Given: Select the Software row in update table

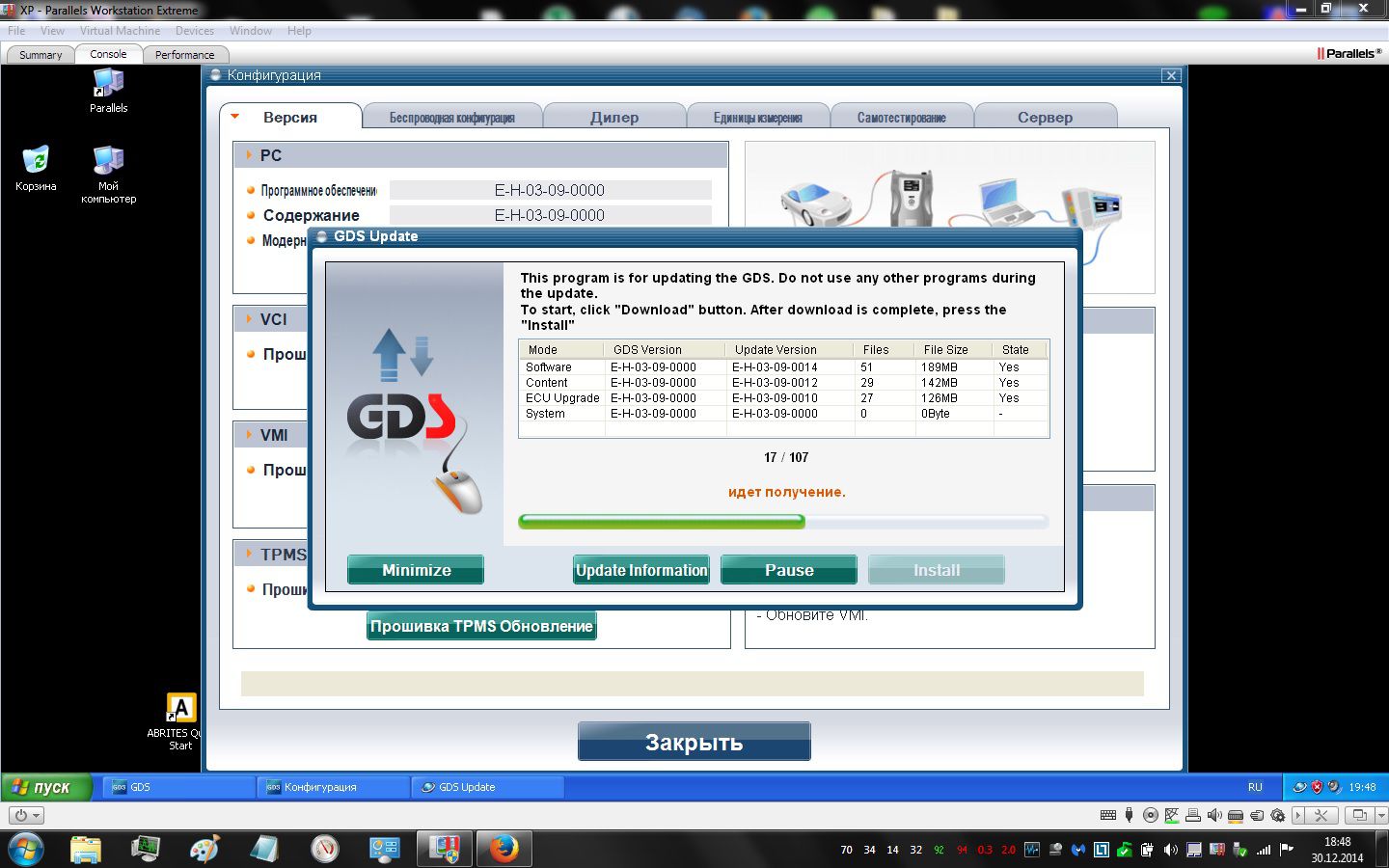Looking at the screenshot, I should tap(783, 367).
